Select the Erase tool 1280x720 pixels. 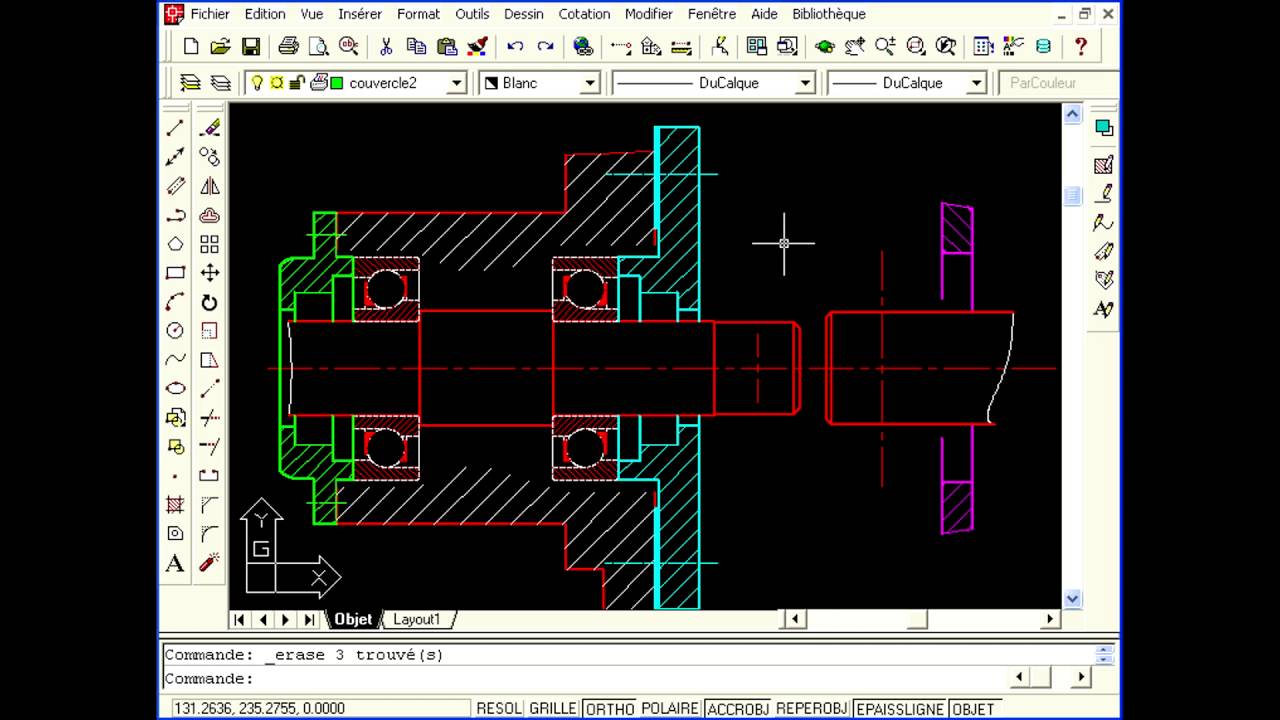[x=209, y=127]
